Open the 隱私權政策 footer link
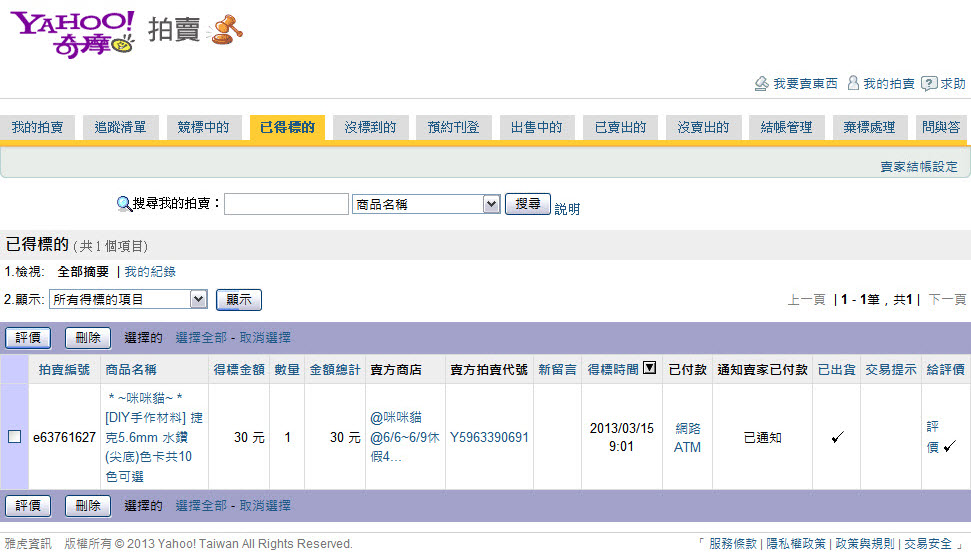This screenshot has width=971, height=559. pyautogui.click(x=796, y=544)
